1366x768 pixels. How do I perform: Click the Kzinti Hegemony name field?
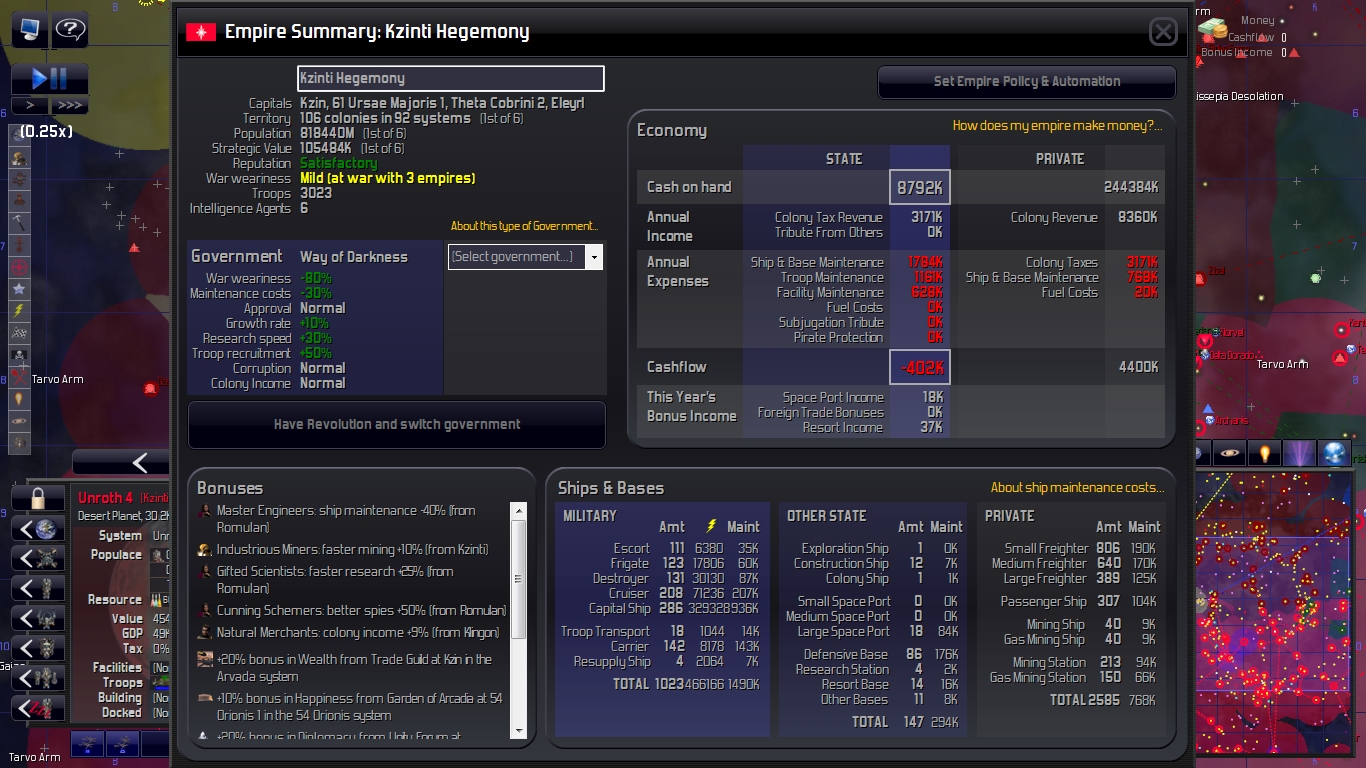[451, 78]
